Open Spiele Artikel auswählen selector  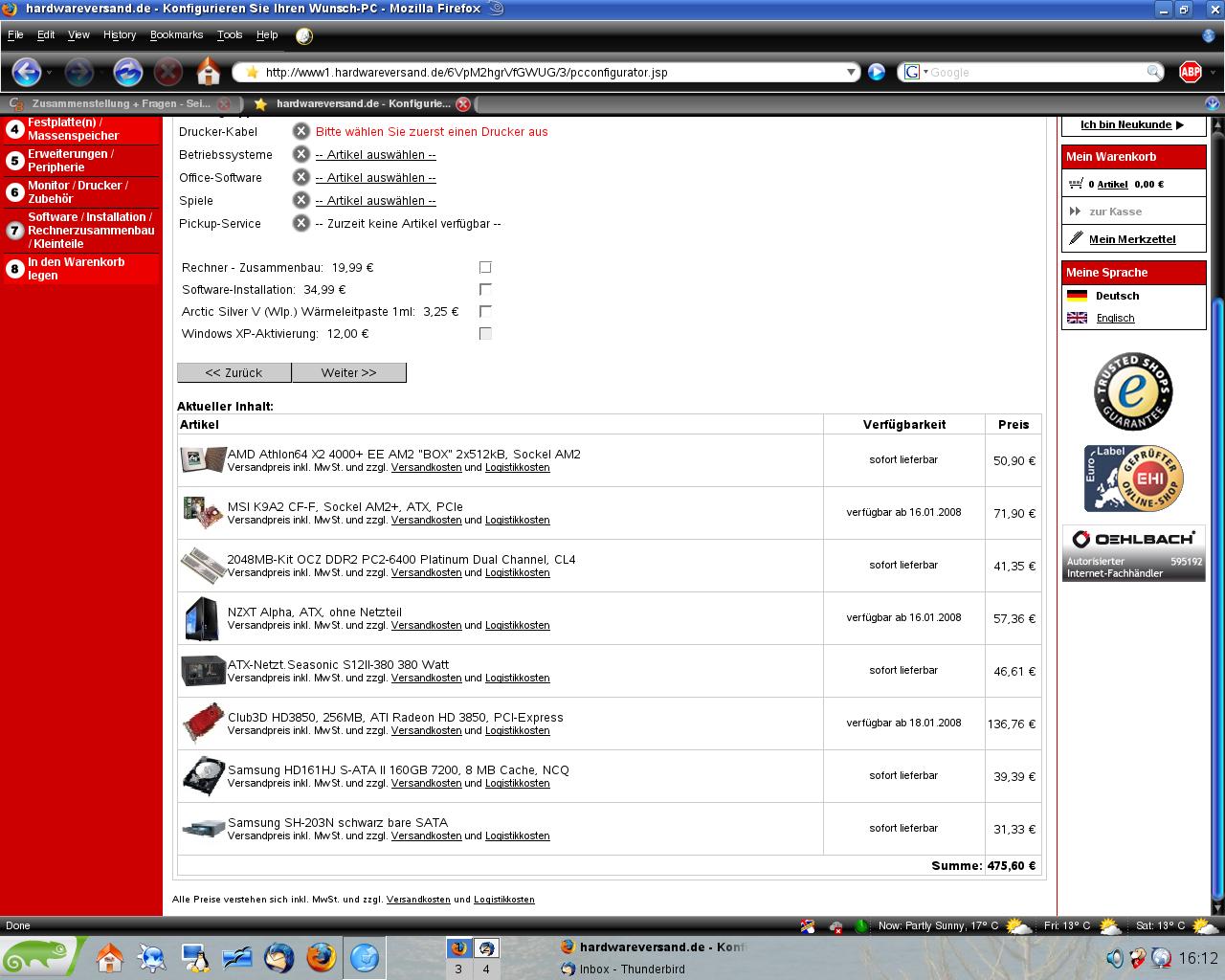pos(375,200)
